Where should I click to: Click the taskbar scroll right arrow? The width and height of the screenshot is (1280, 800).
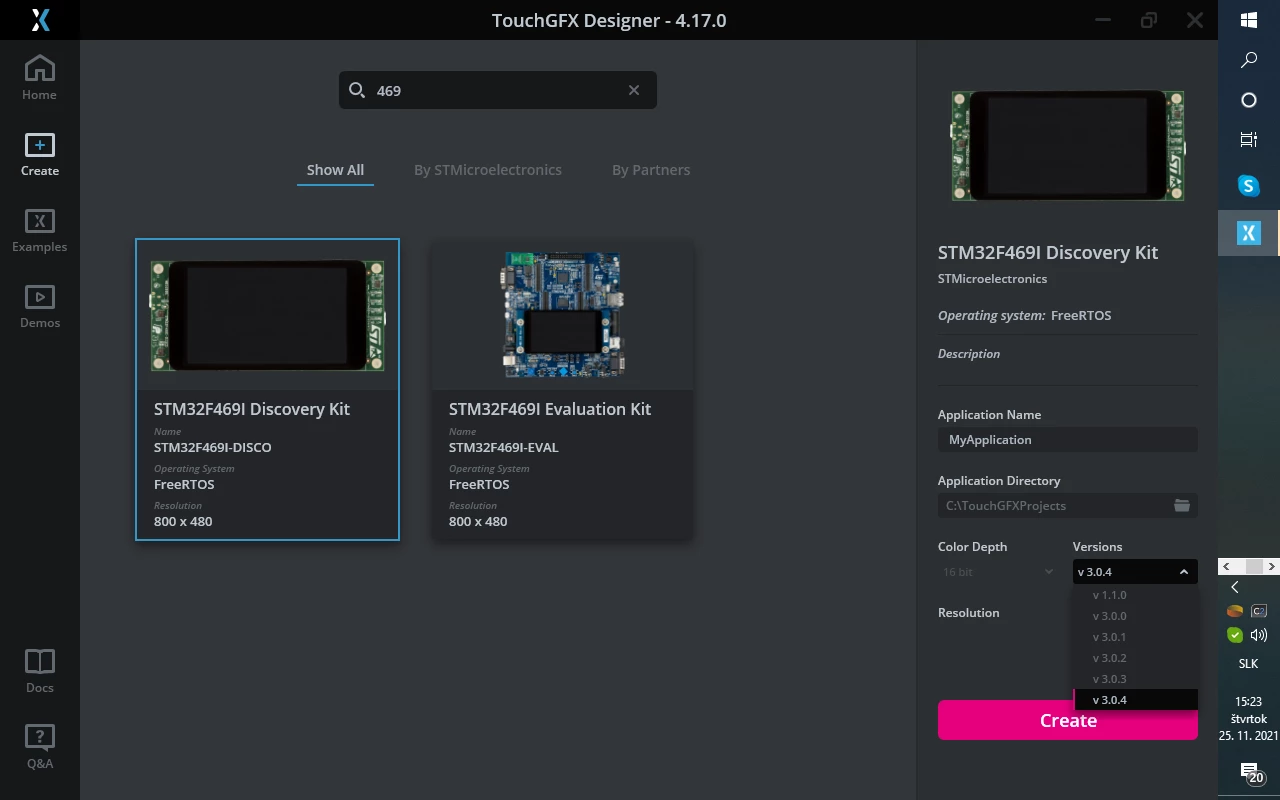1271,567
